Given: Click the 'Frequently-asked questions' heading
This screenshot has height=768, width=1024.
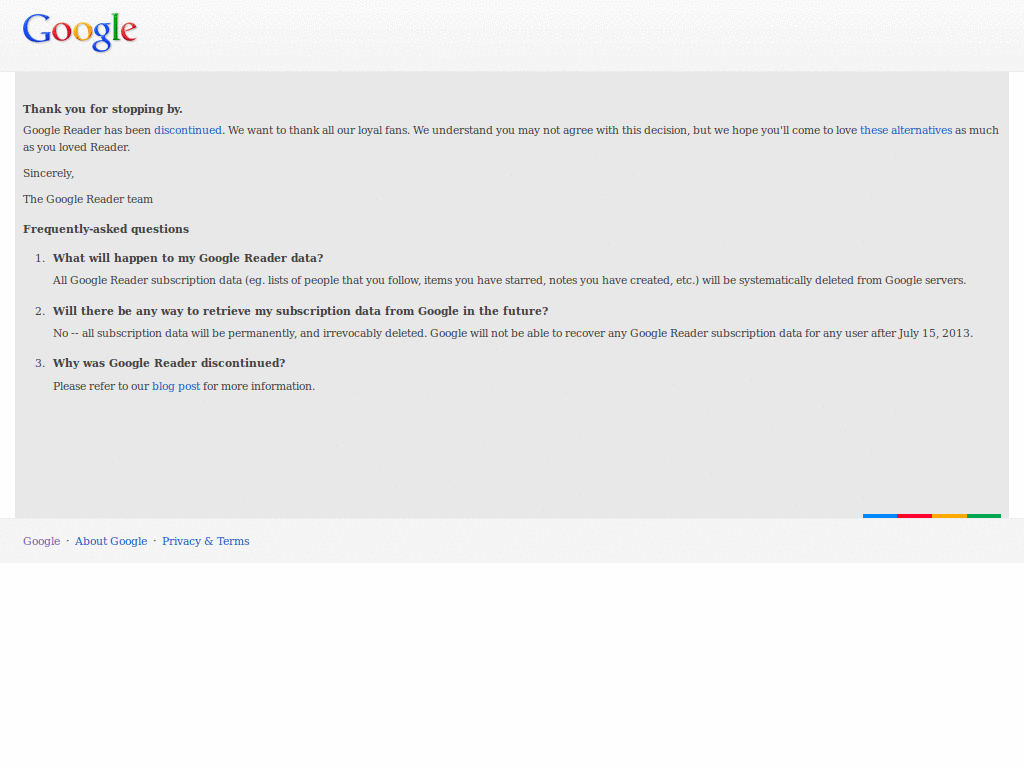Looking at the screenshot, I should tap(106, 229).
